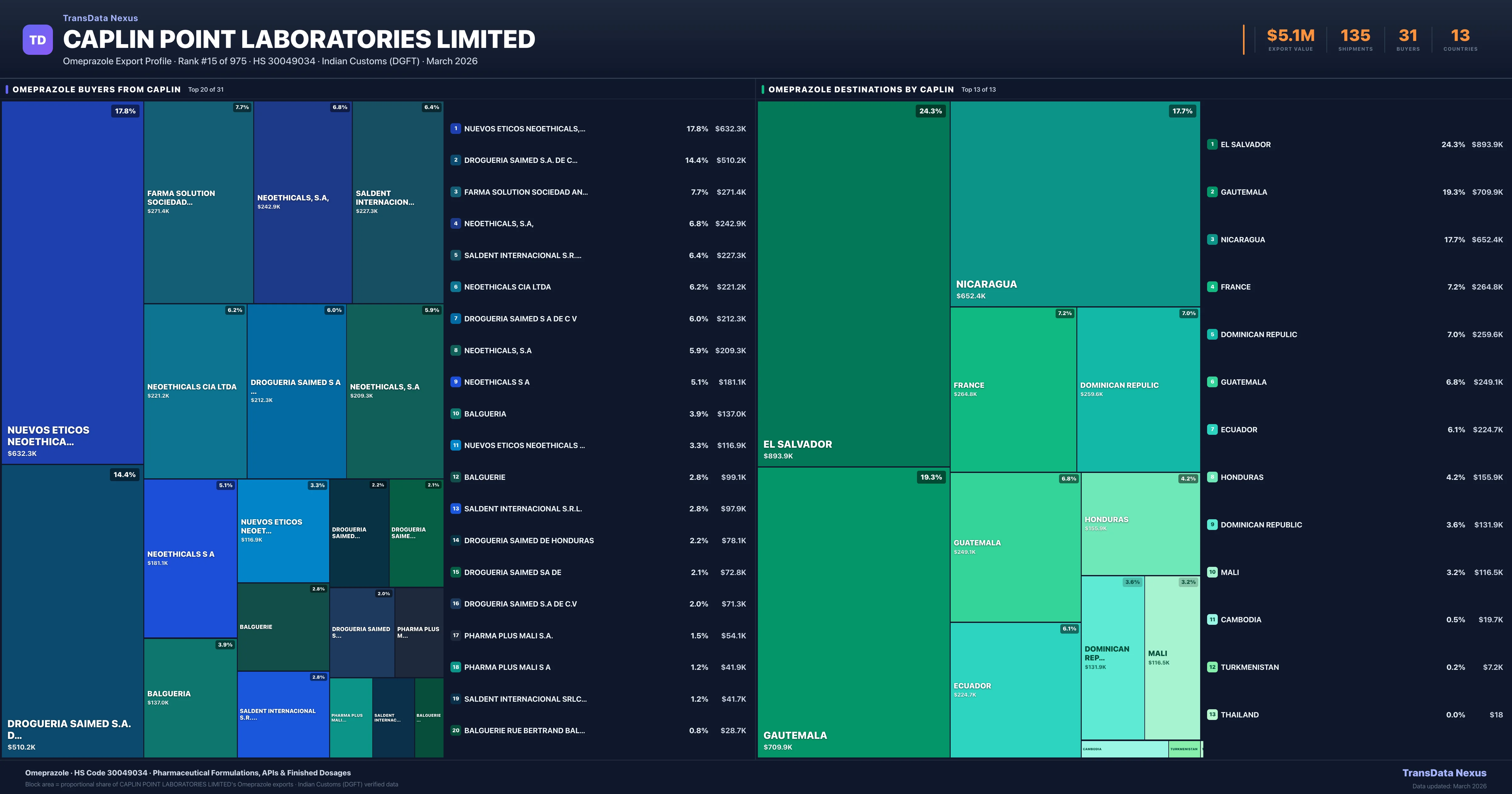The width and height of the screenshot is (1512, 794).
Task: Open the TransData Nexus footer link
Action: coord(1444,773)
